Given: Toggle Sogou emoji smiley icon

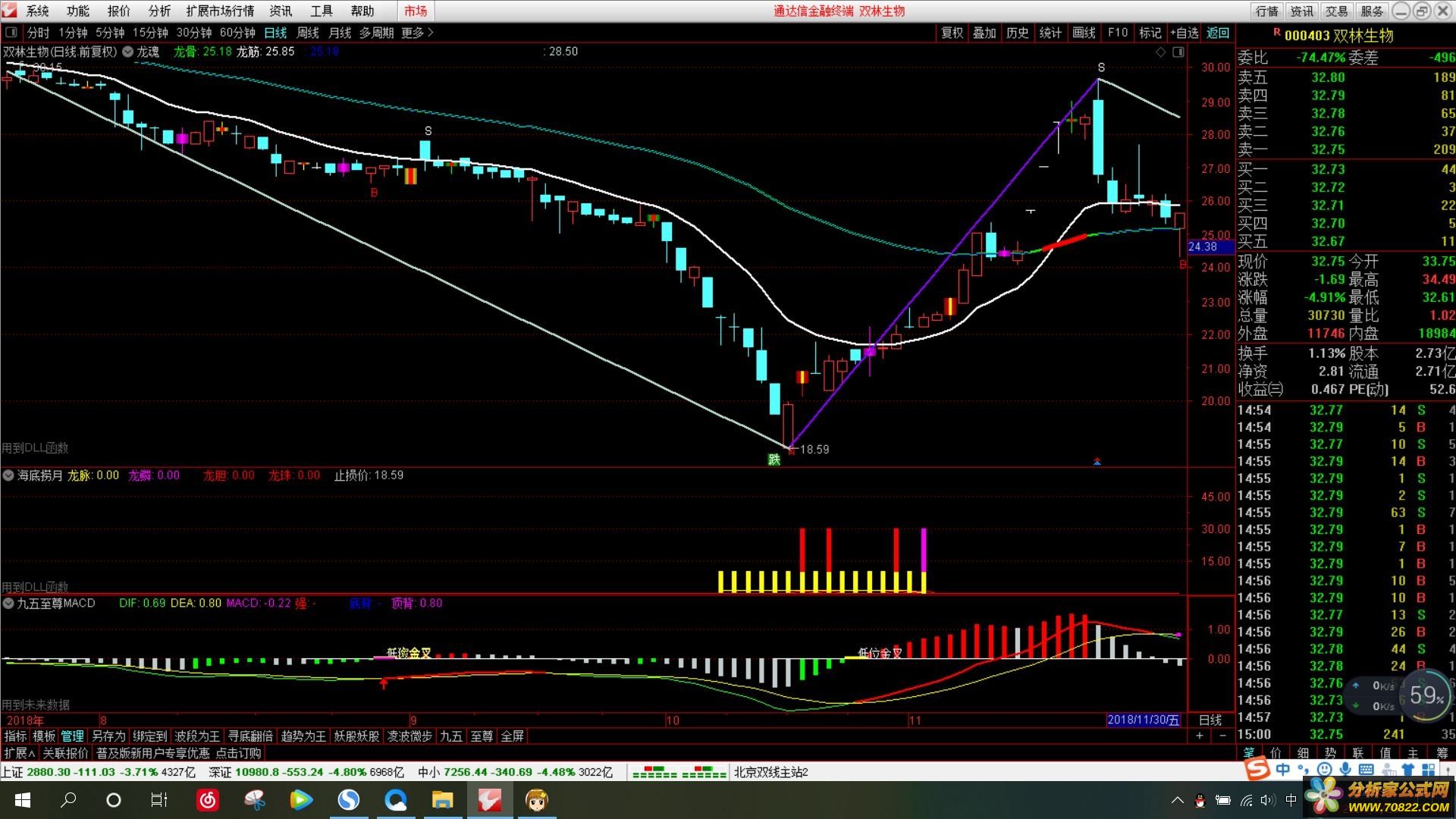Looking at the screenshot, I should click(x=1325, y=770).
